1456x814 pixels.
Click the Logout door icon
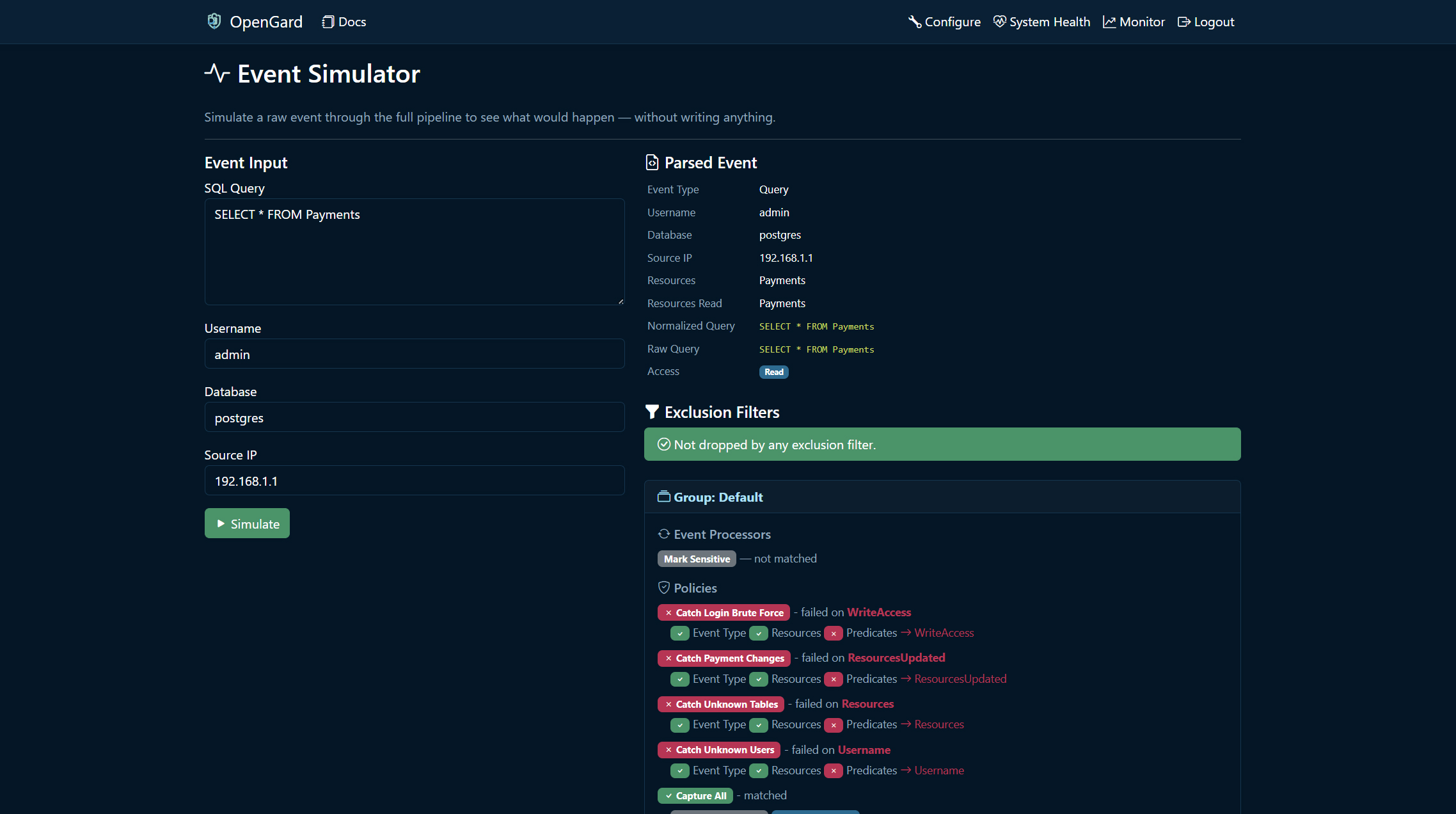(x=1183, y=21)
